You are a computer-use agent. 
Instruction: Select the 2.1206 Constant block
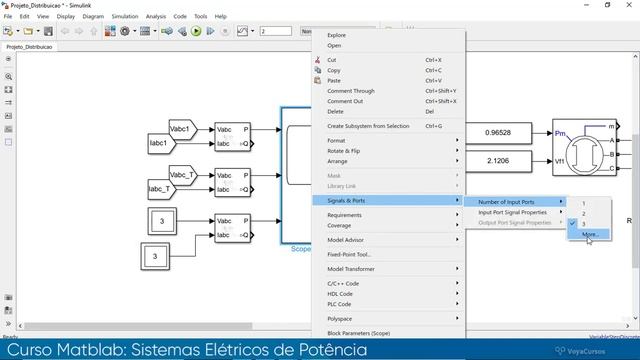pos(498,161)
